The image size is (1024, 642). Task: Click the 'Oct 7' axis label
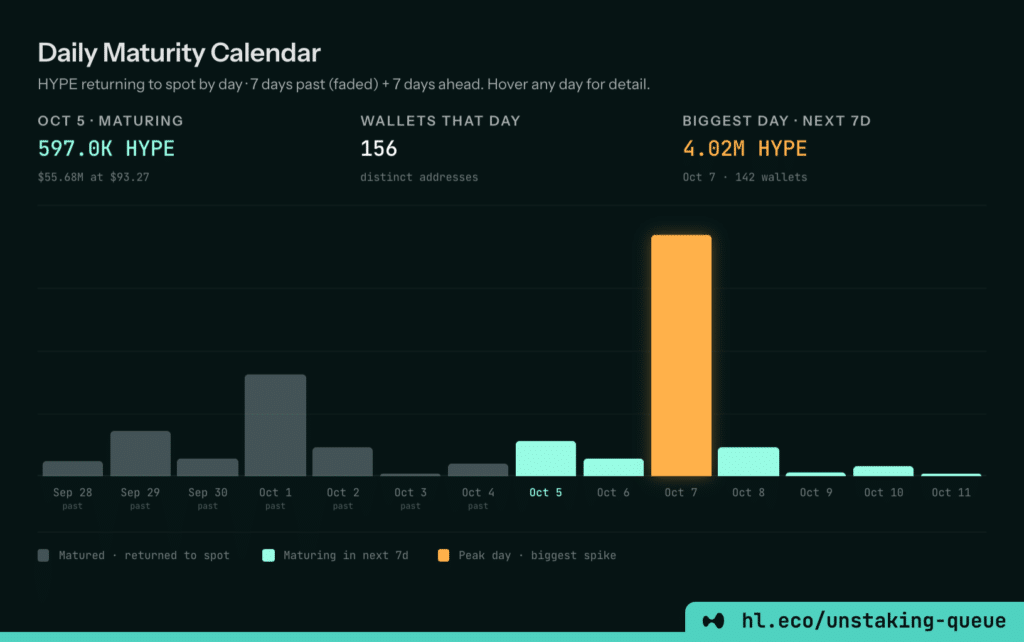(x=681, y=492)
